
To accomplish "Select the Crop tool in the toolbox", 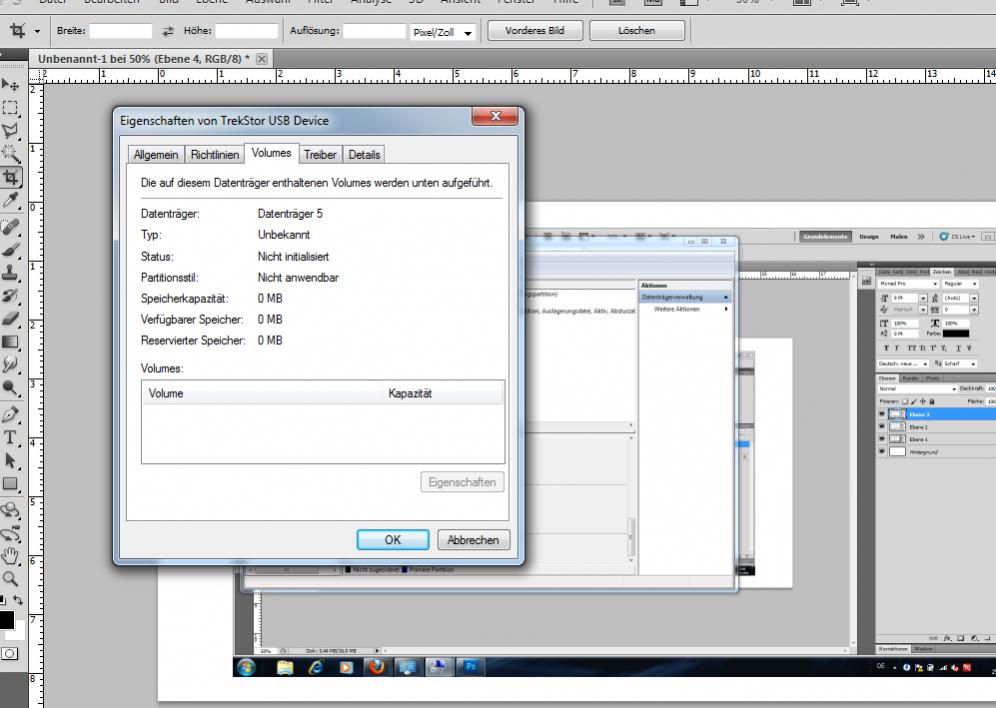I will pyautogui.click(x=10, y=177).
